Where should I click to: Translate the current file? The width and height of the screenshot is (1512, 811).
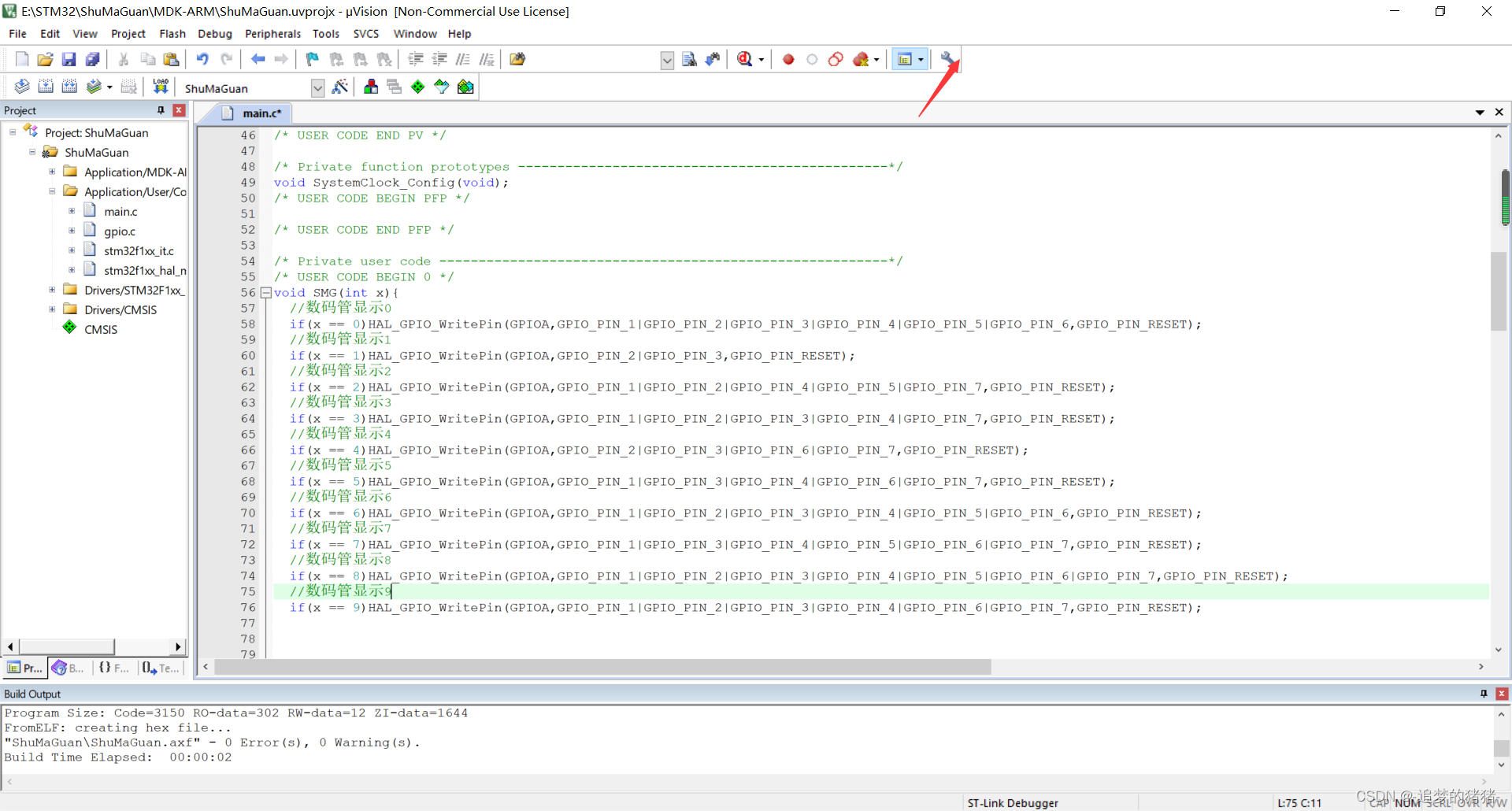click(22, 87)
